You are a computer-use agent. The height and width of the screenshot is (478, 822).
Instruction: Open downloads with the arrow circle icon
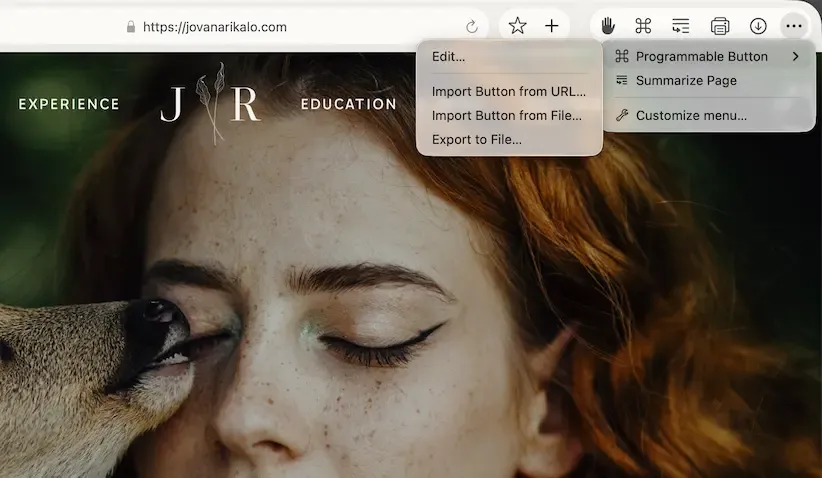(758, 26)
